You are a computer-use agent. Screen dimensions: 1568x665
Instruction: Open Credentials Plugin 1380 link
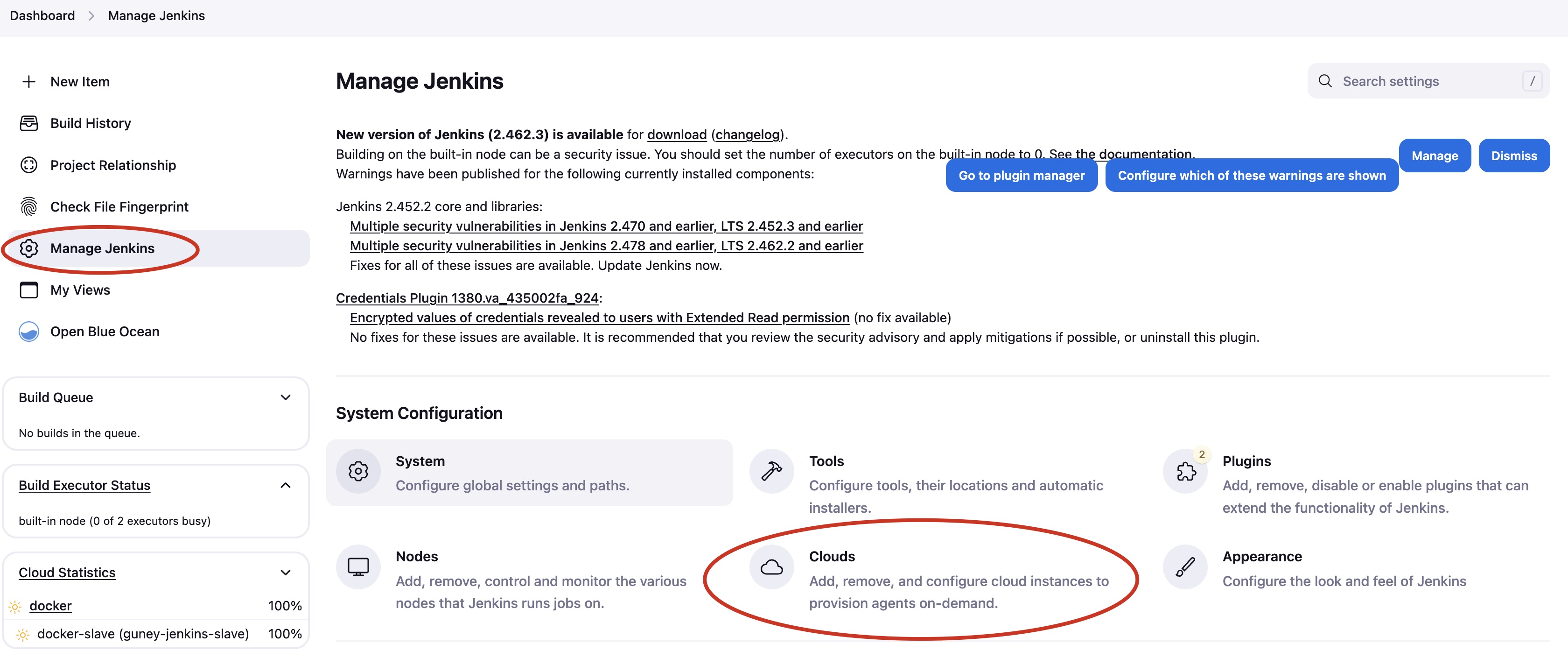468,298
